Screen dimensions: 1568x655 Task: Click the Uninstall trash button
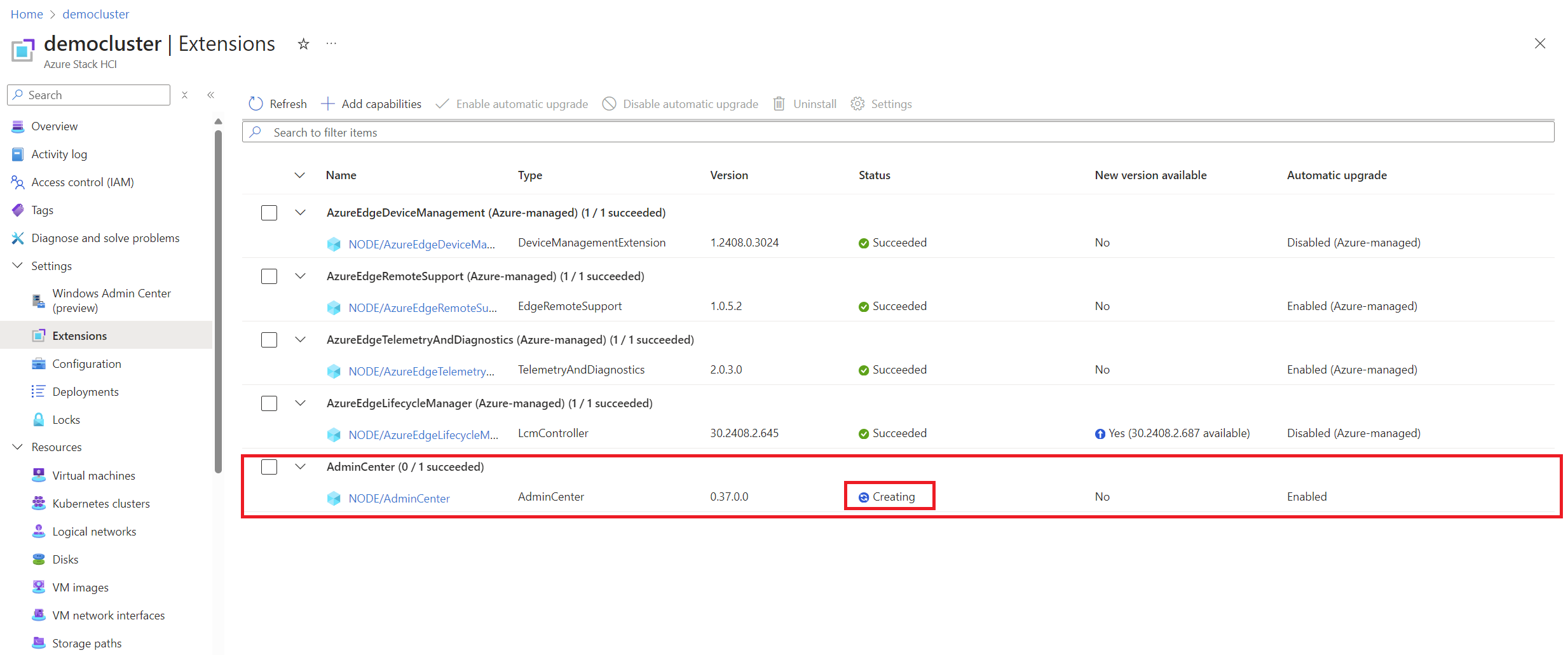coord(805,104)
